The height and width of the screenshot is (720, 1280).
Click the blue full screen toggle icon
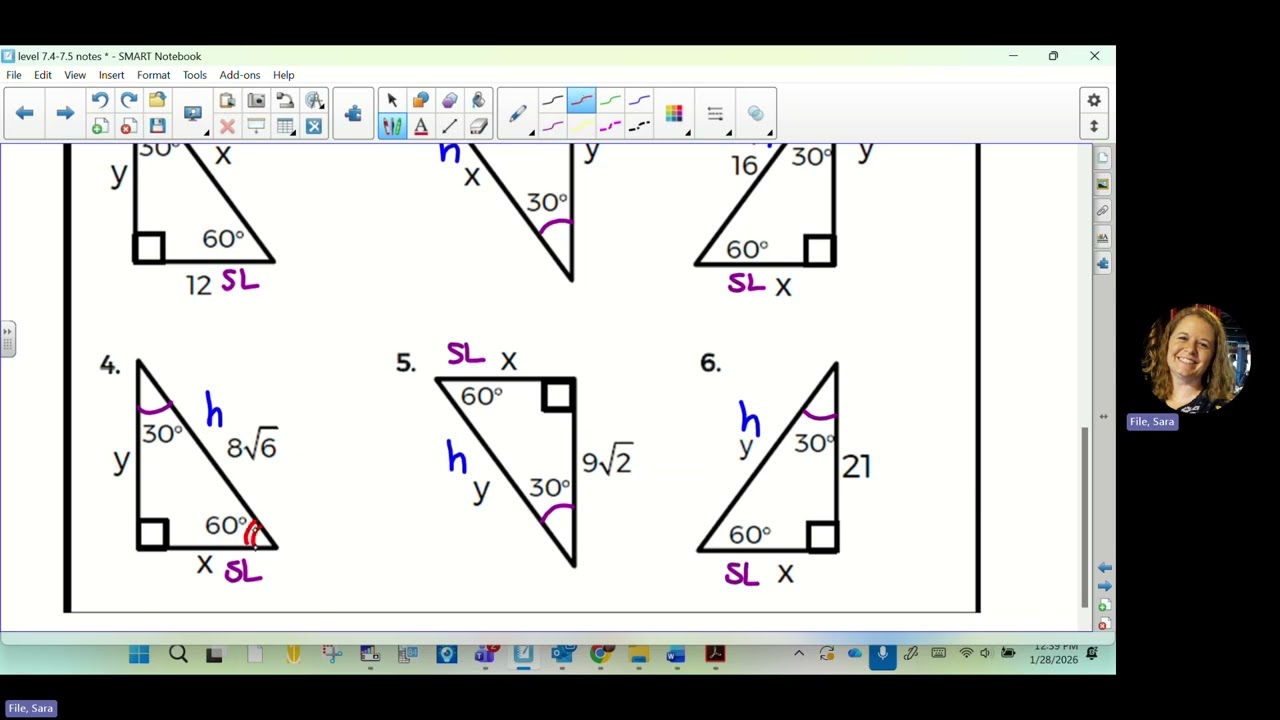(x=314, y=127)
